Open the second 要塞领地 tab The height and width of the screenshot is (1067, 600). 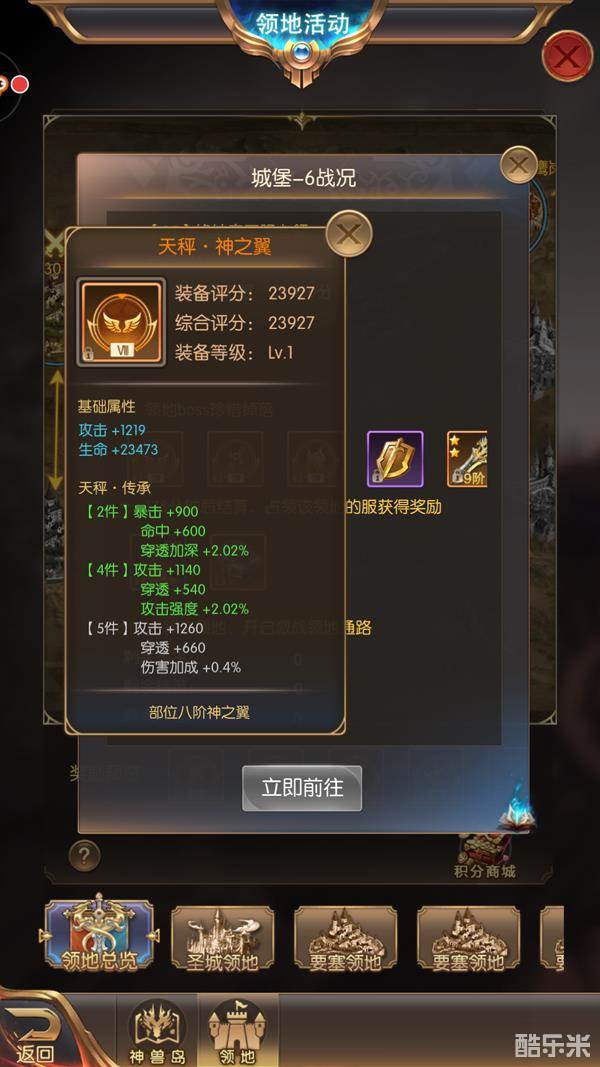[469, 939]
